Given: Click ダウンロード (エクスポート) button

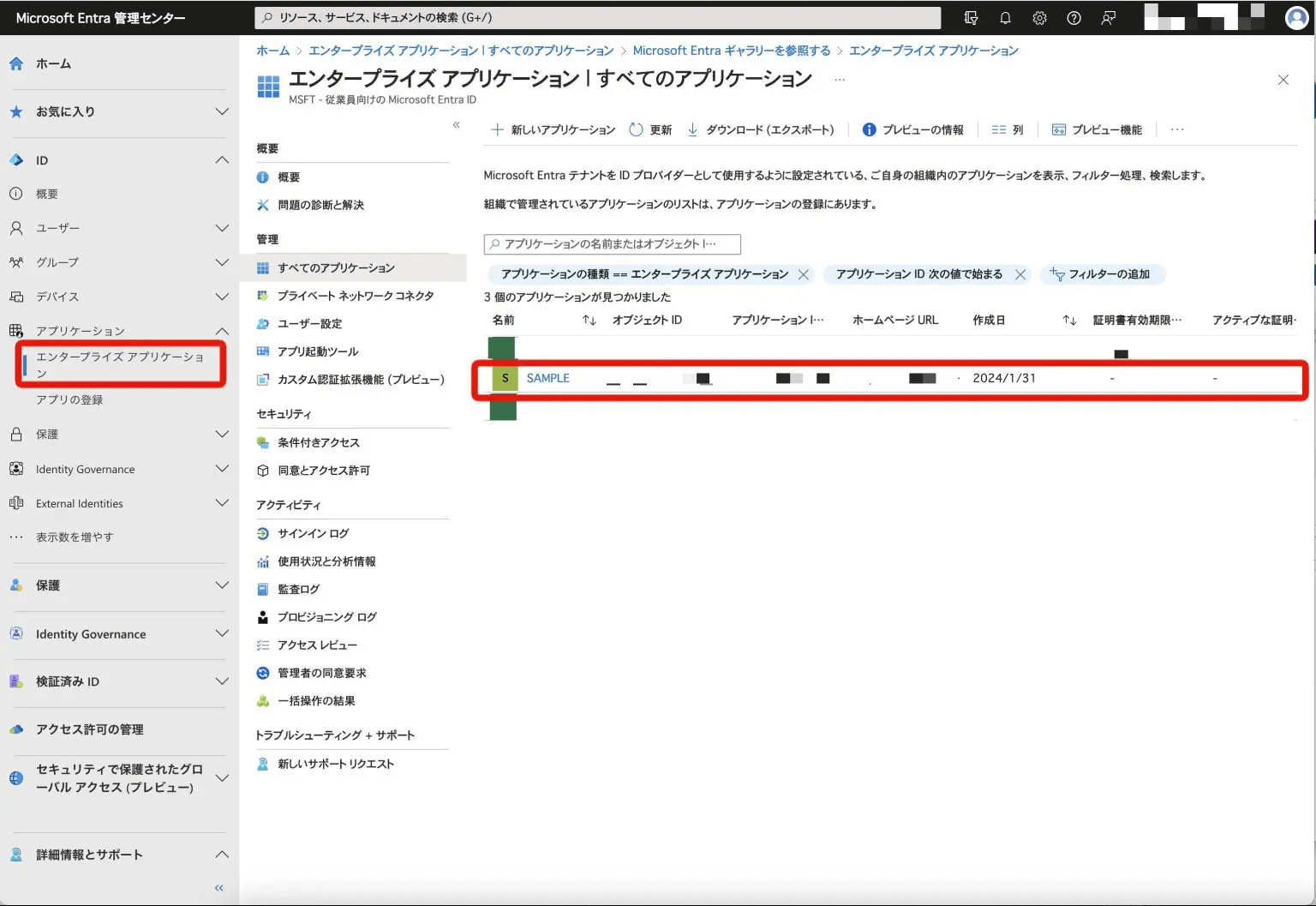Looking at the screenshot, I should 760,129.
